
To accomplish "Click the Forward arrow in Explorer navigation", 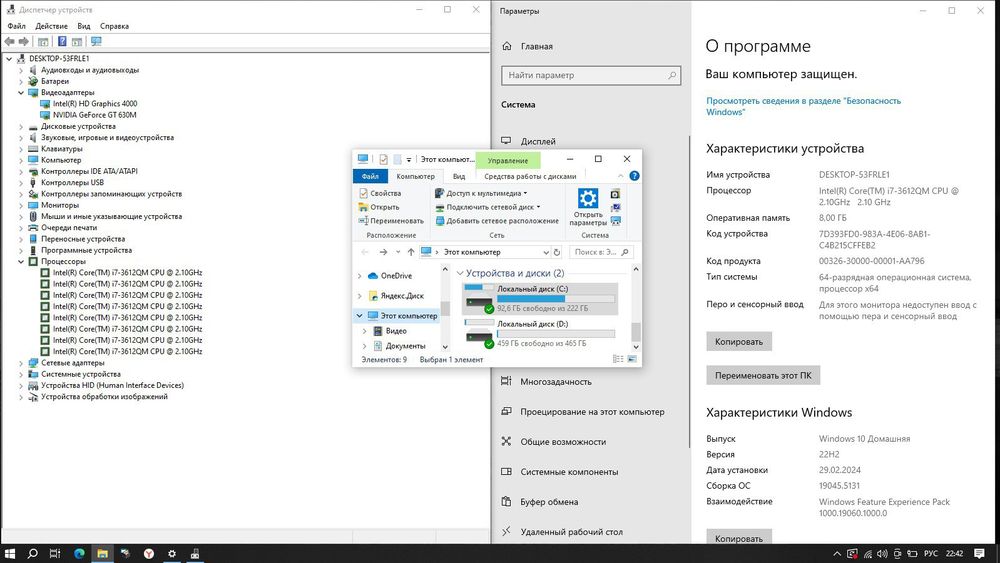I will 383,252.
